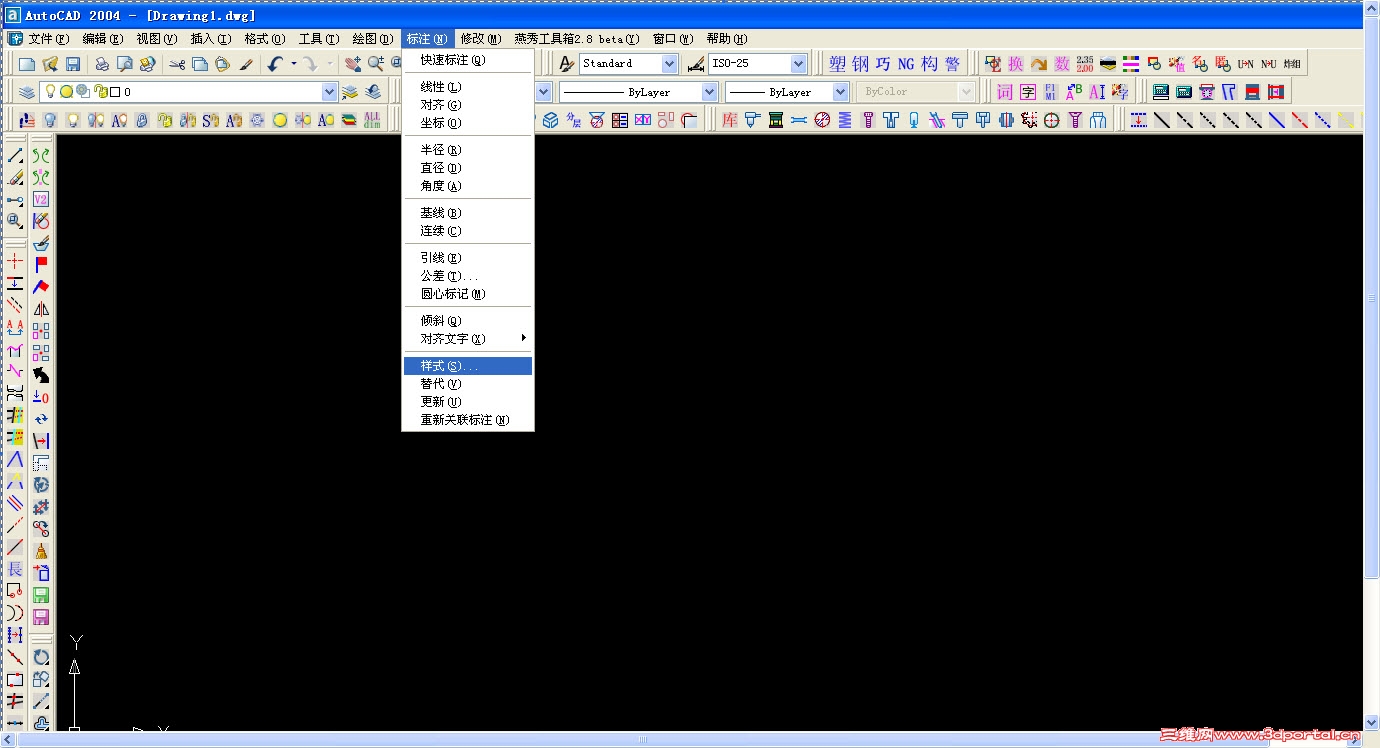Open the 插入(I) menu
Viewport: 1380px width, 748px height.
[x=211, y=39]
